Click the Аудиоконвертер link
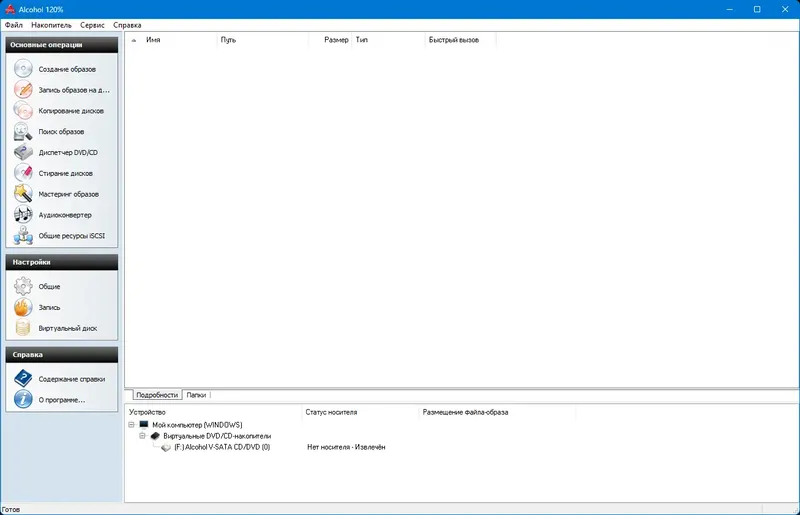The height and width of the screenshot is (515, 800). (x=65, y=215)
